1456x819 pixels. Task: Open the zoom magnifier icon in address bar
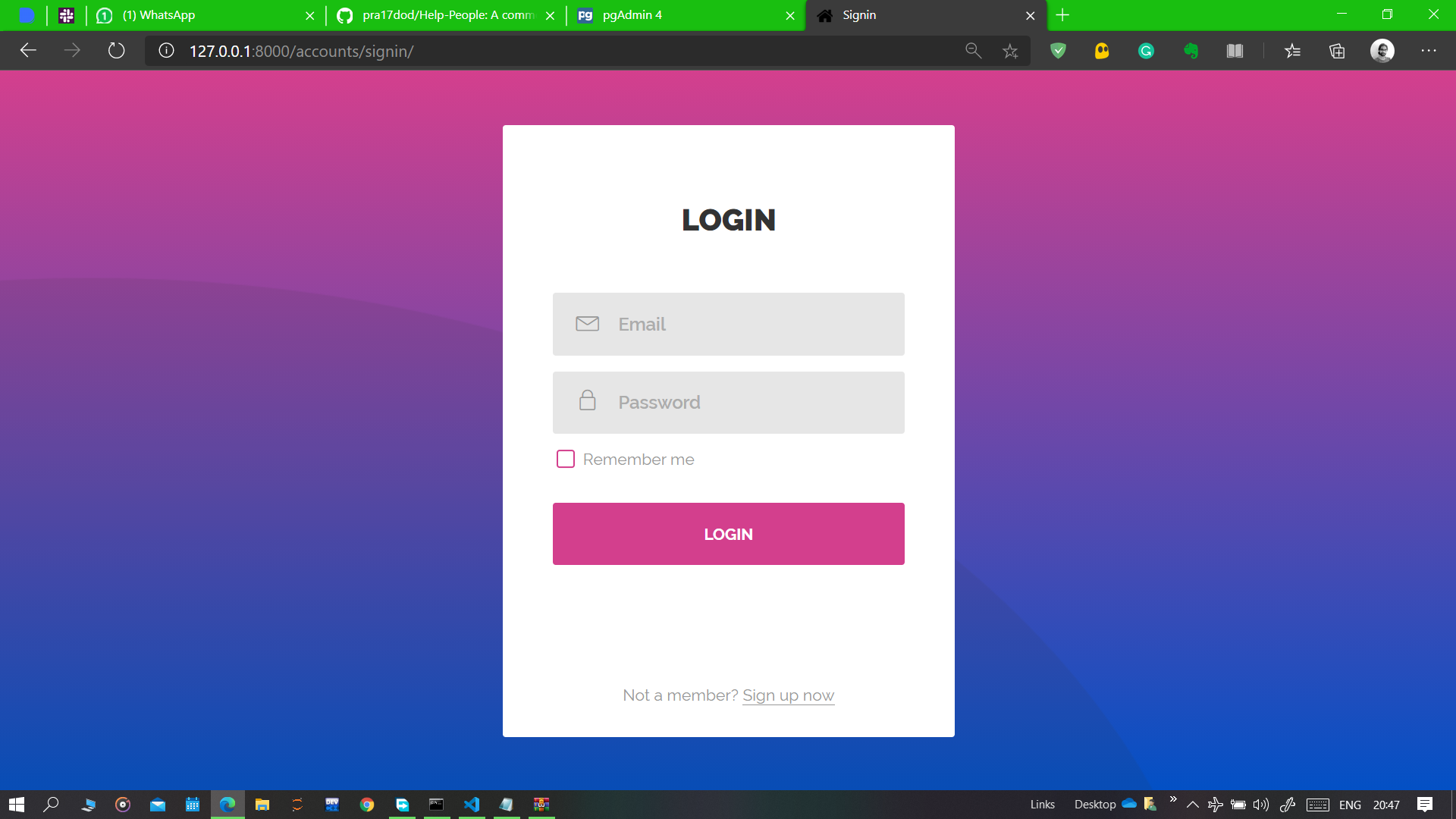pyautogui.click(x=973, y=51)
